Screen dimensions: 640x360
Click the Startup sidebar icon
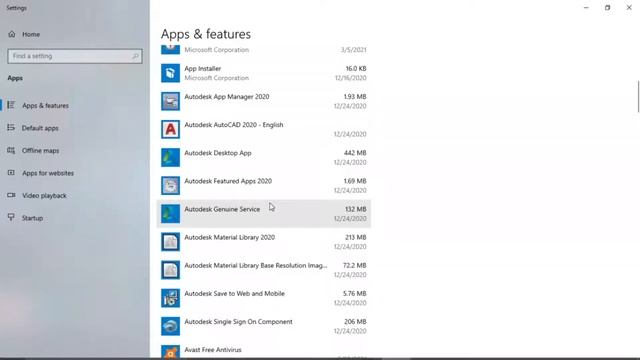[x=11, y=218]
